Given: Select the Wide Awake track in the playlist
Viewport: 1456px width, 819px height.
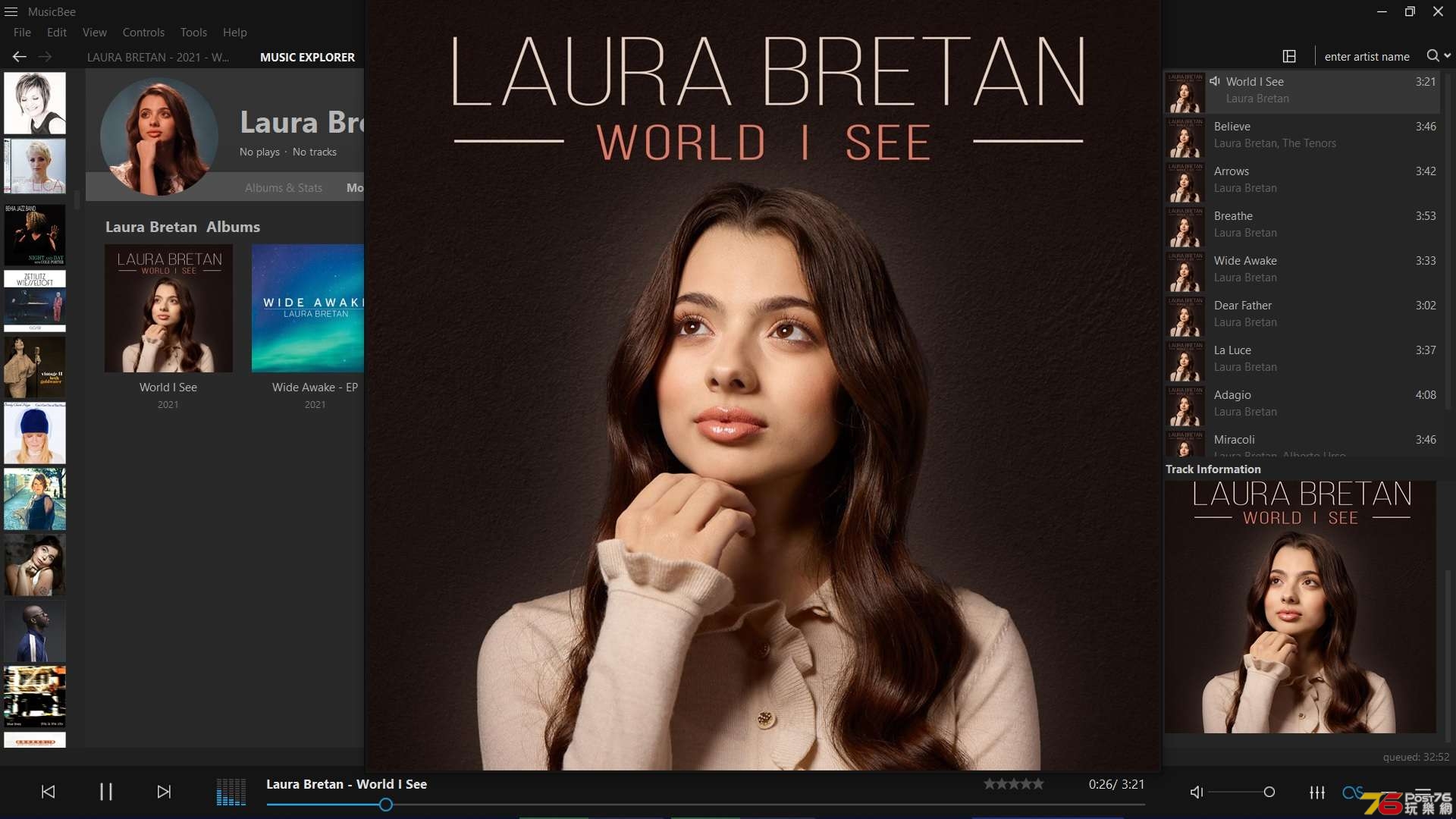Looking at the screenshot, I should (1303, 269).
